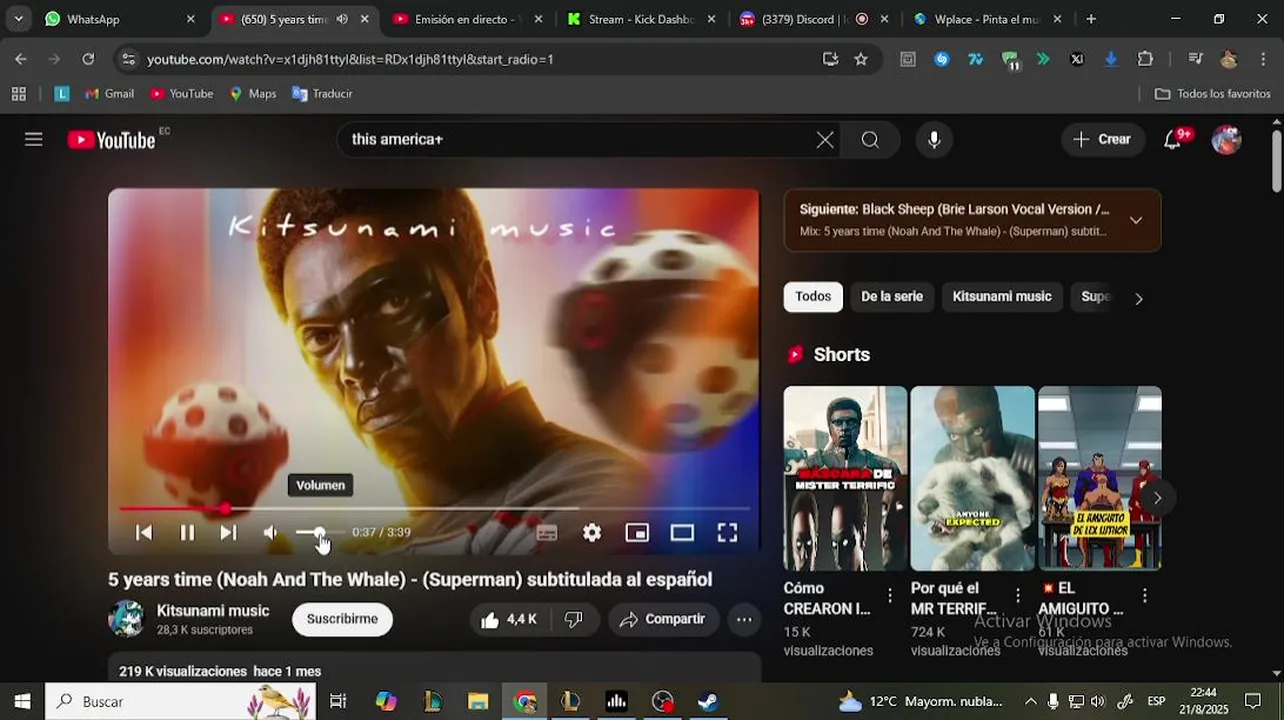Open Gmail bookmark
This screenshot has height=720, width=1284.
click(x=109, y=94)
